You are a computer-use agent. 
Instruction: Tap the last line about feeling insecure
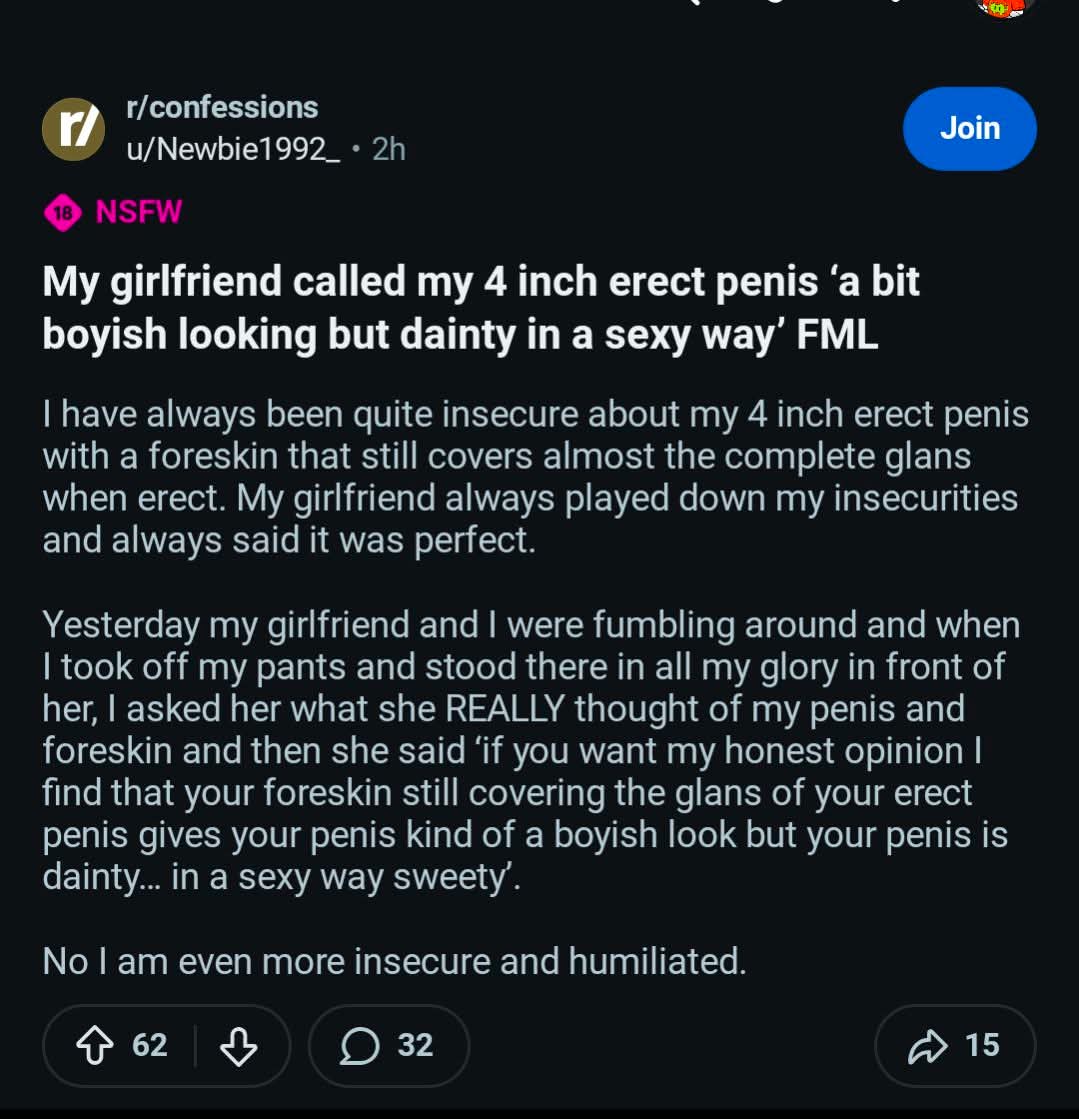394,962
